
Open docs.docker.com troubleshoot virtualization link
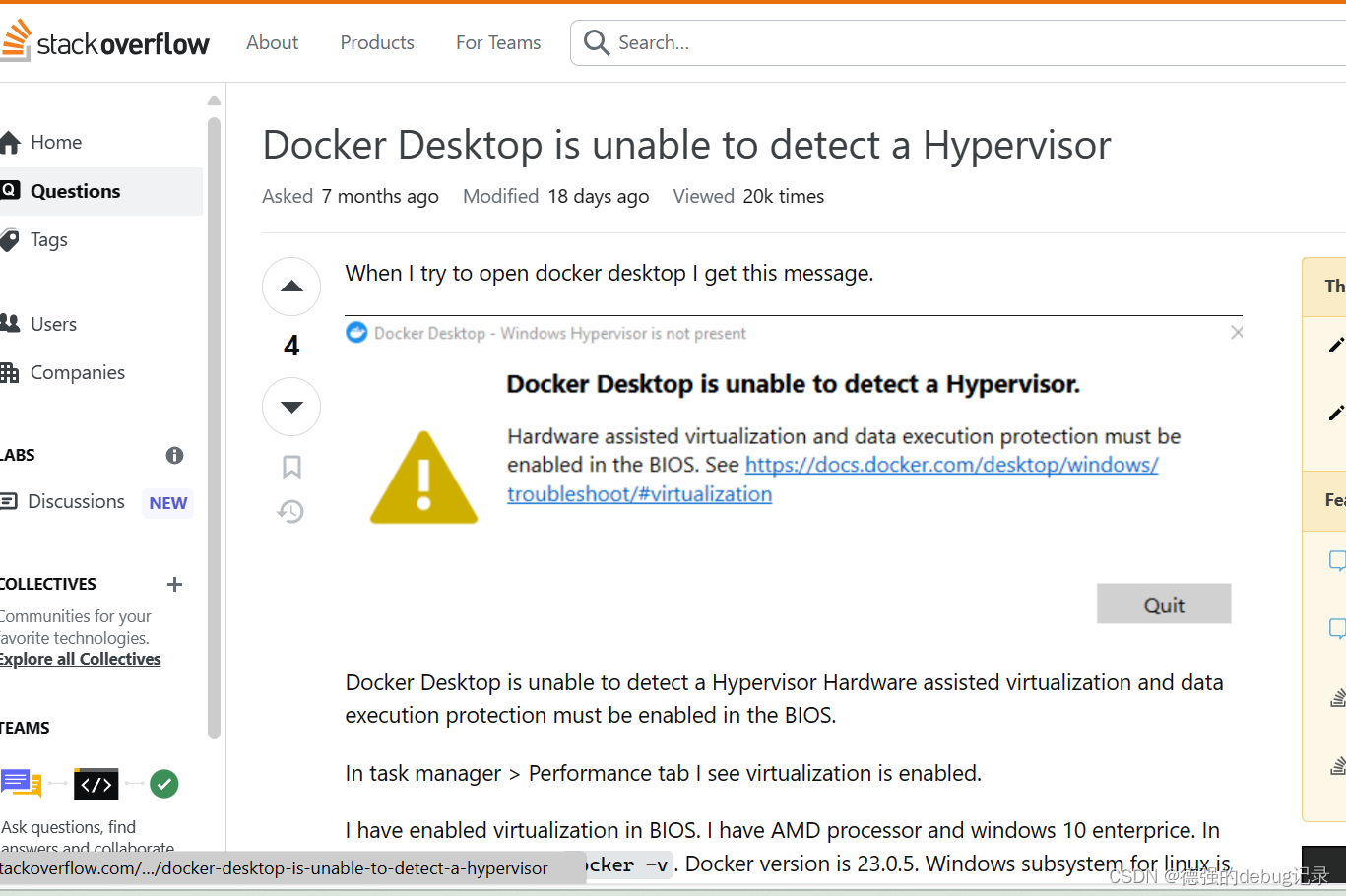tap(833, 480)
